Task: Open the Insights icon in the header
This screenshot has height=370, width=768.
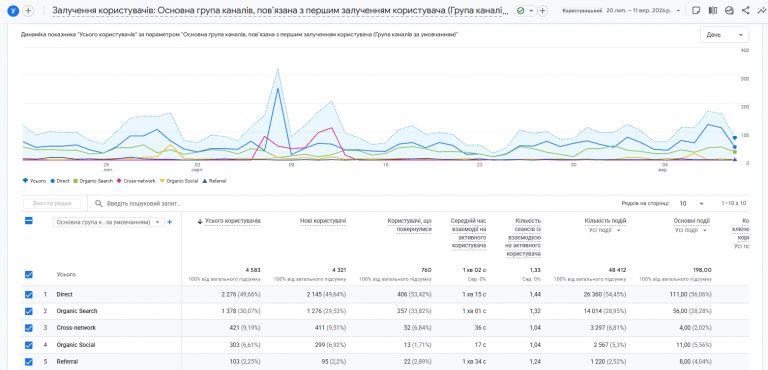Action: pyautogui.click(x=729, y=10)
